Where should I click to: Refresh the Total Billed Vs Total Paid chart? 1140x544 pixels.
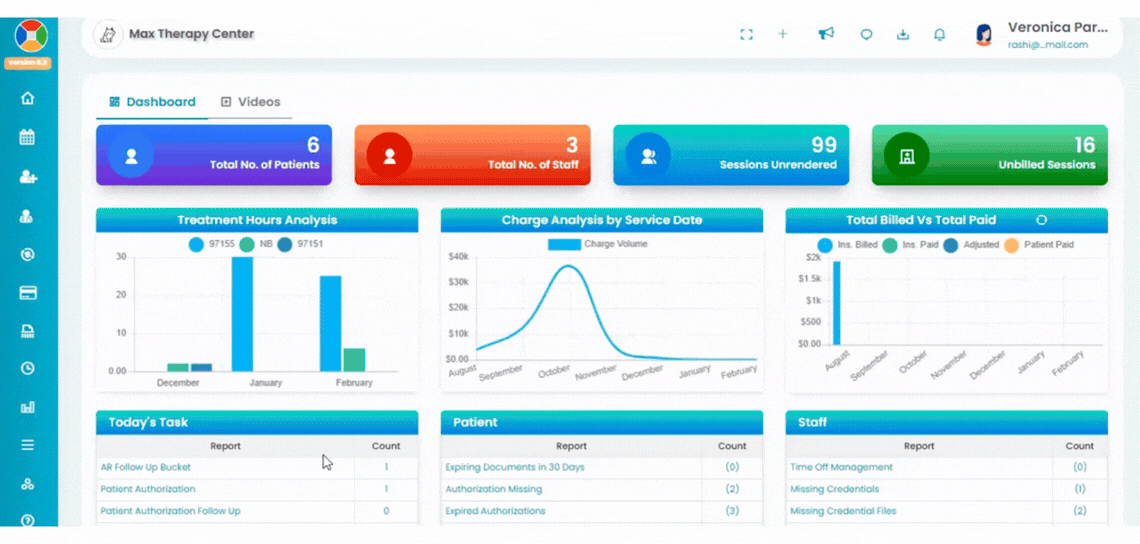coord(1040,220)
